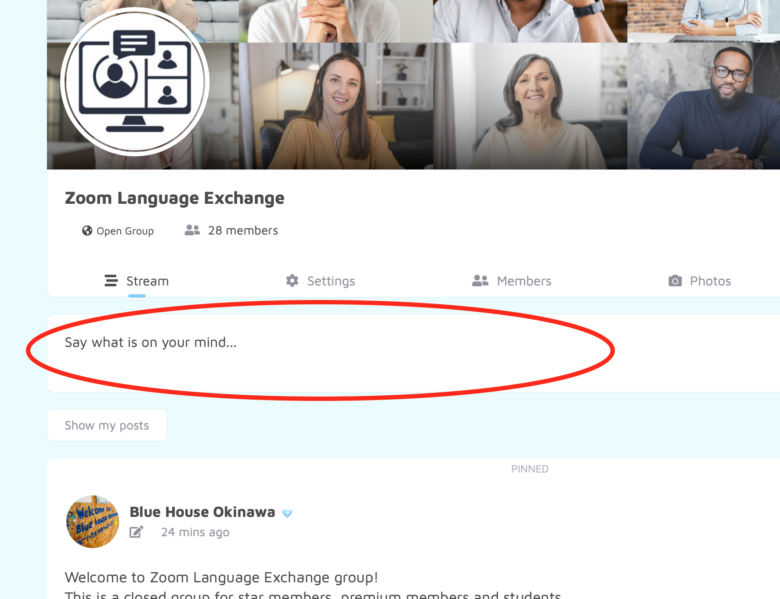Click the globe icon beside Open Group
Viewport: 780px width, 599px height.
tap(87, 231)
